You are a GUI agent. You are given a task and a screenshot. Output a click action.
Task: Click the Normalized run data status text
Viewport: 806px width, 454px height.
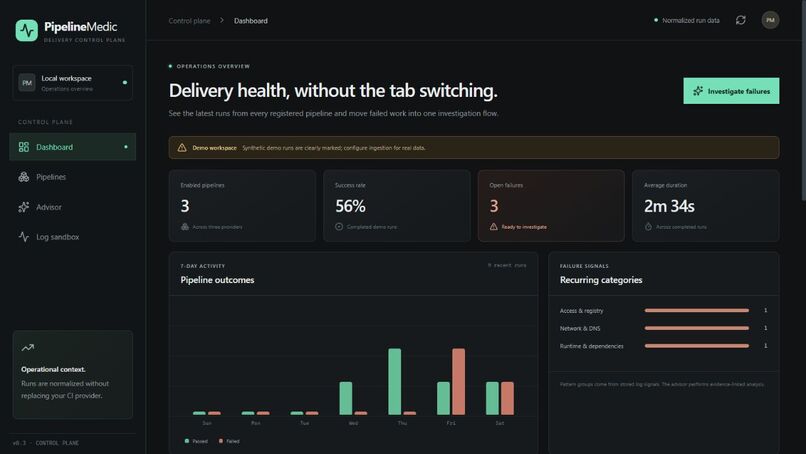(691, 21)
